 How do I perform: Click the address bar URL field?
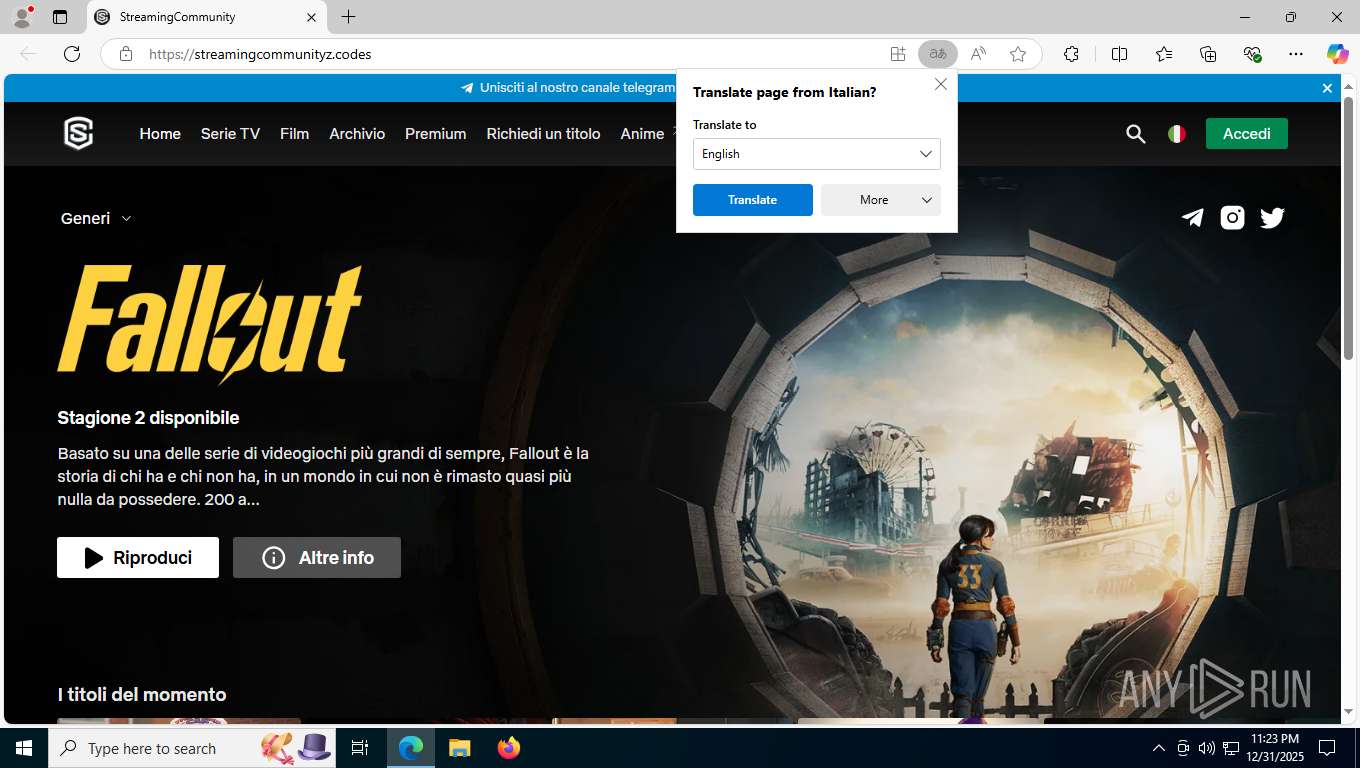510,54
